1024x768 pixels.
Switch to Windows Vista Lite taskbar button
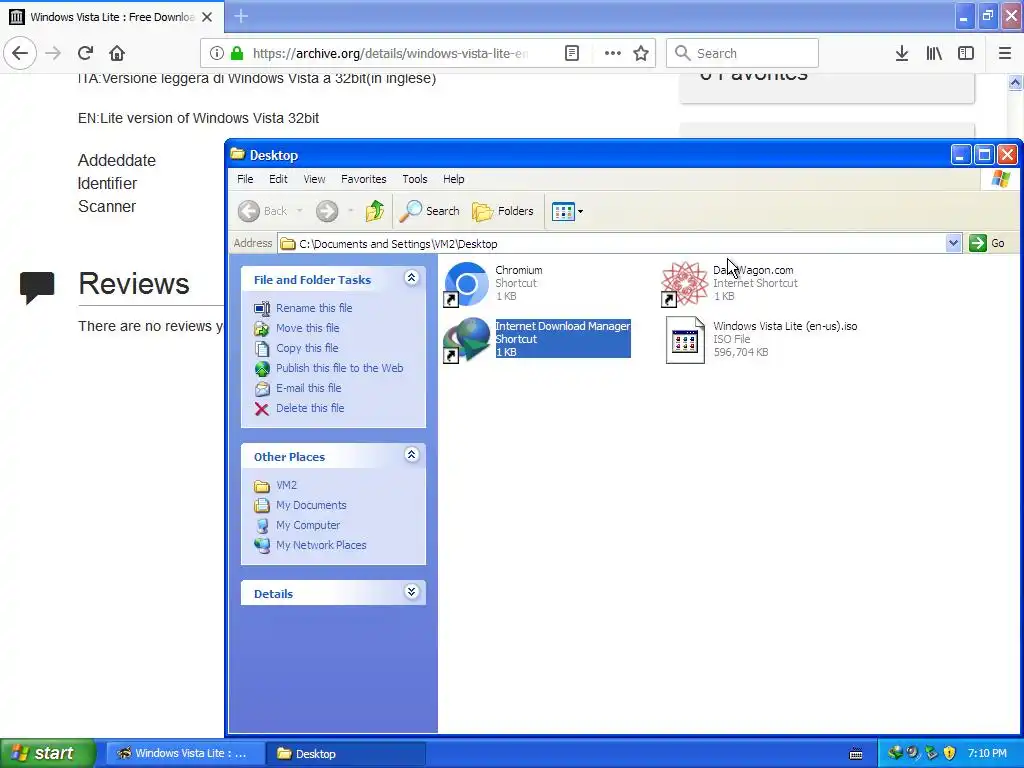coord(185,754)
